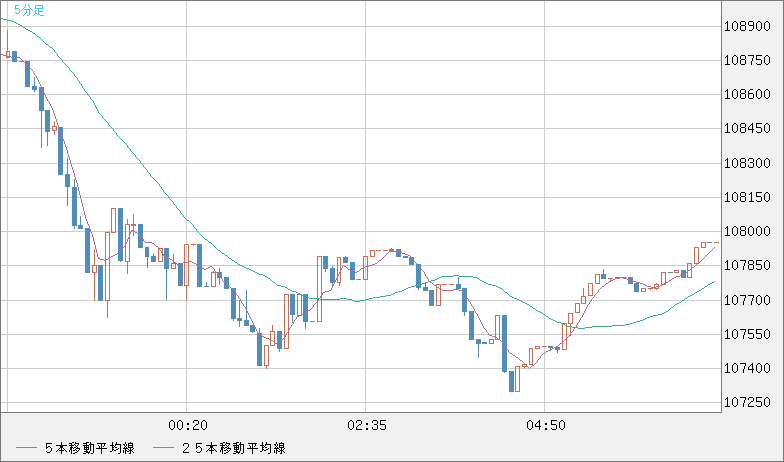Screen dimensions: 784x462
Task: Click the 108000 price axis label
Action: point(747,232)
